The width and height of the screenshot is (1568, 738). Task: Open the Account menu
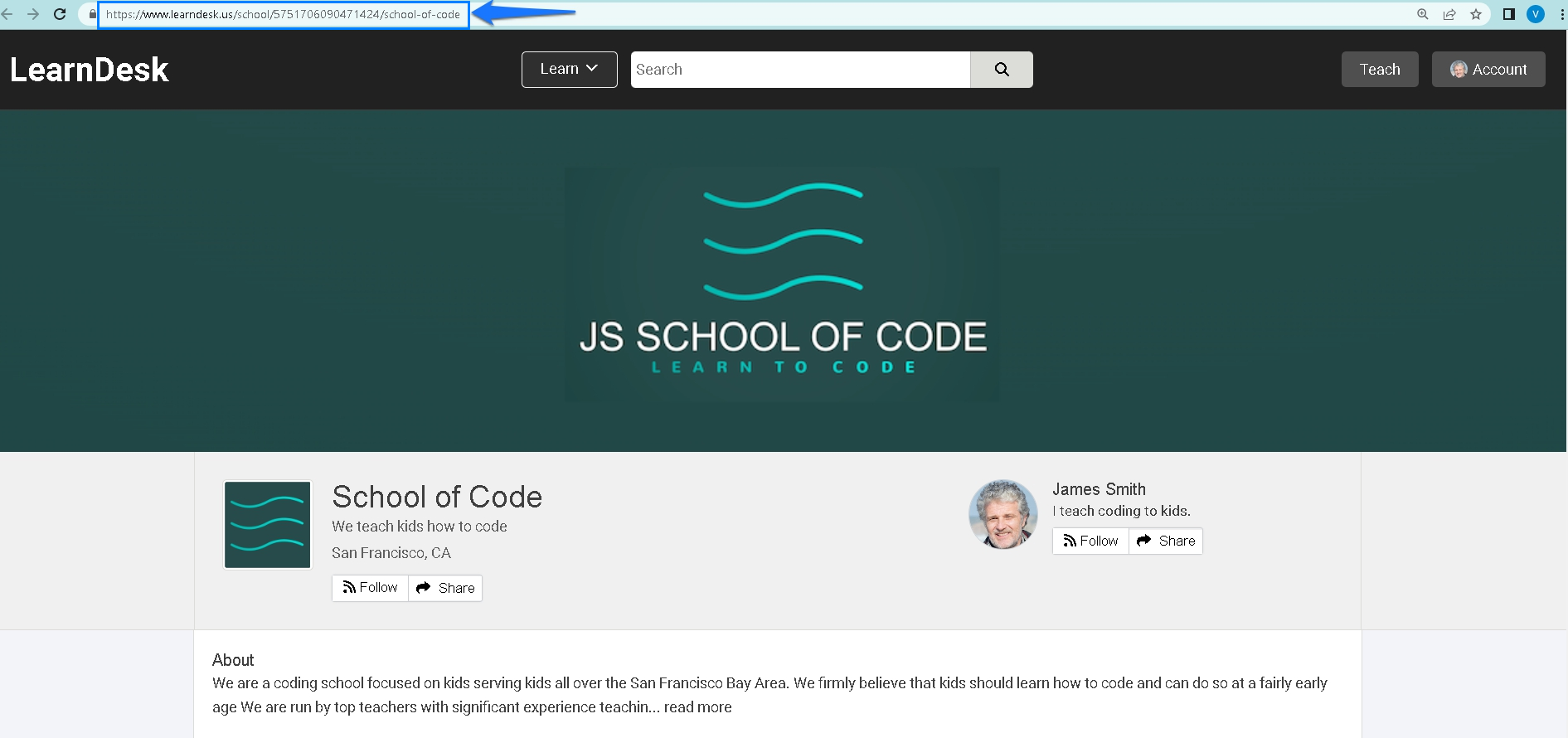pos(1488,70)
